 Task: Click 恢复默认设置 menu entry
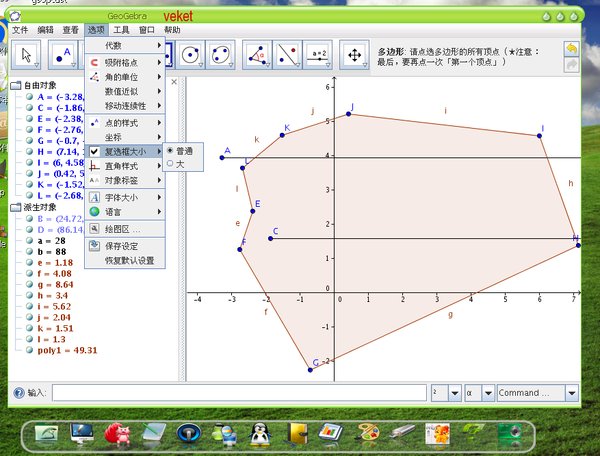(131, 260)
